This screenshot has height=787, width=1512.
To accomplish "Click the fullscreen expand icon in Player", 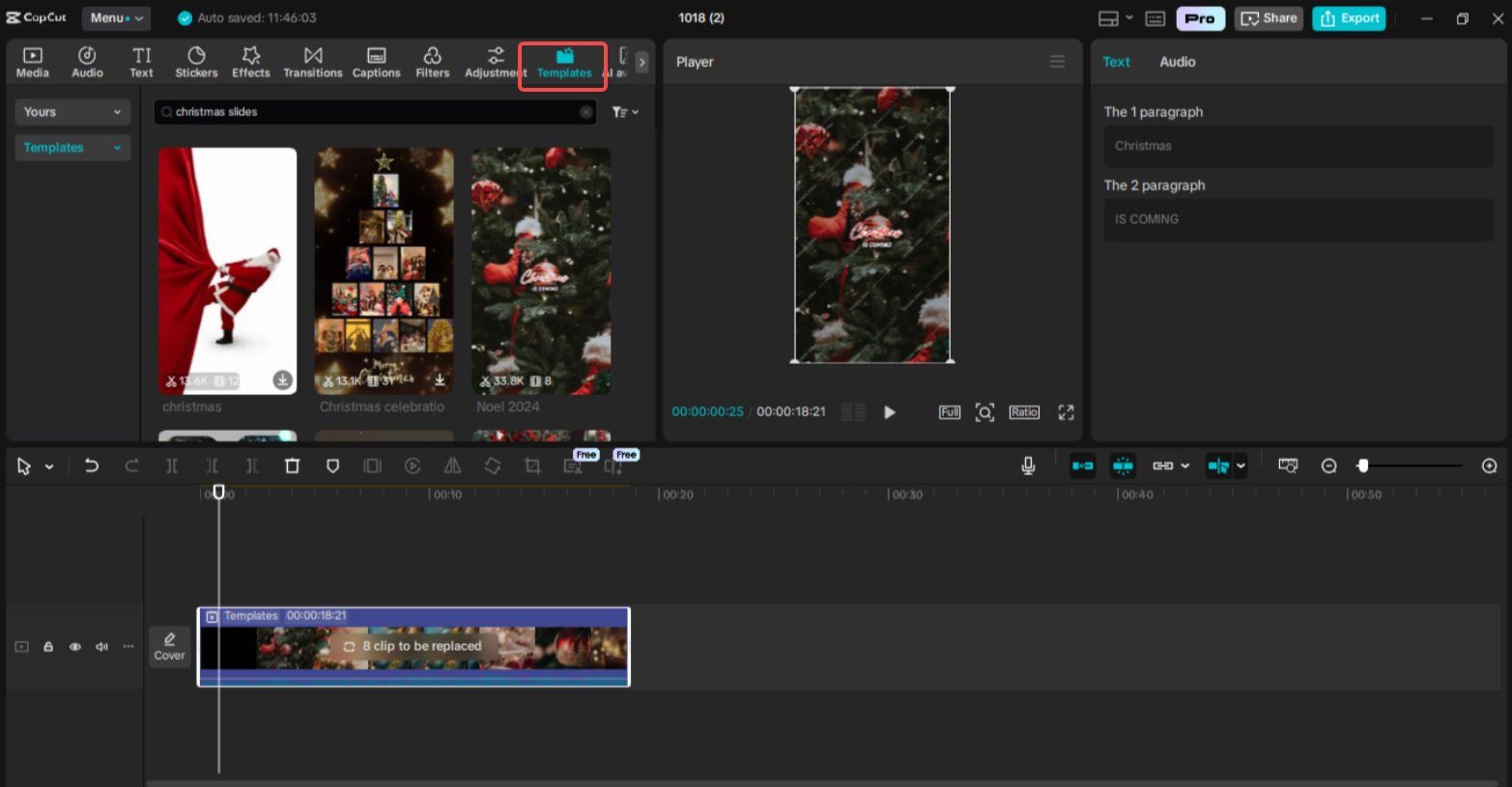I will point(1066,412).
